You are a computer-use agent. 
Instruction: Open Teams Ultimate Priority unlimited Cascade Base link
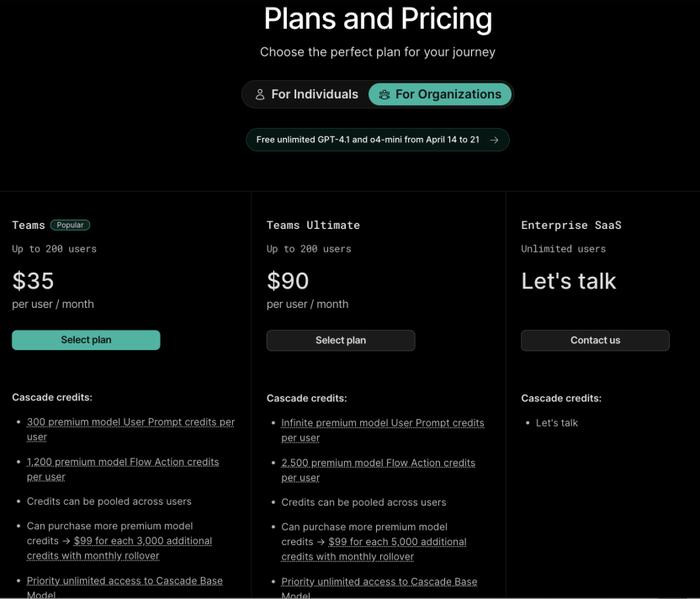[x=379, y=588]
